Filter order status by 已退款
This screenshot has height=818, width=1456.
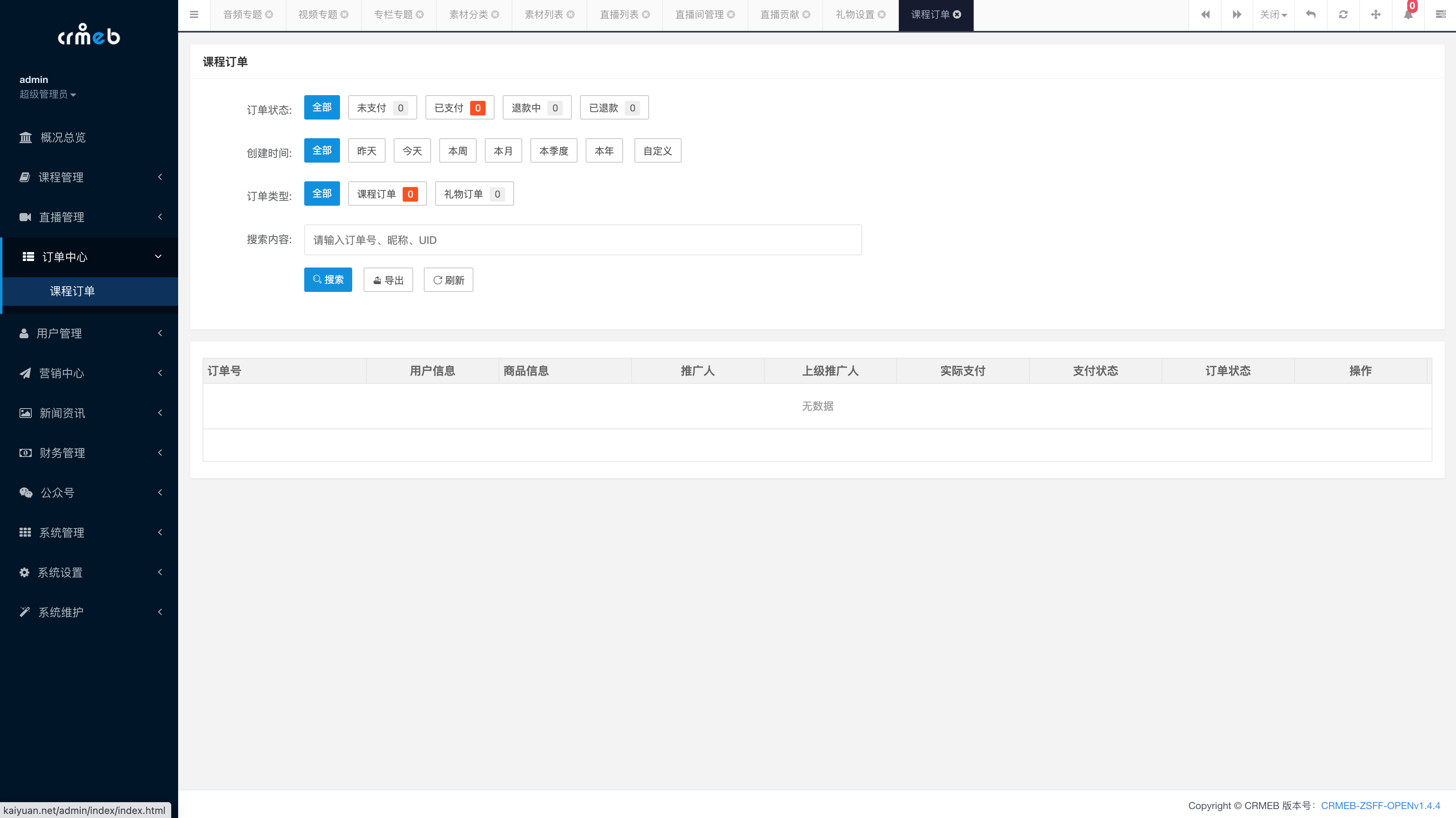(x=615, y=107)
